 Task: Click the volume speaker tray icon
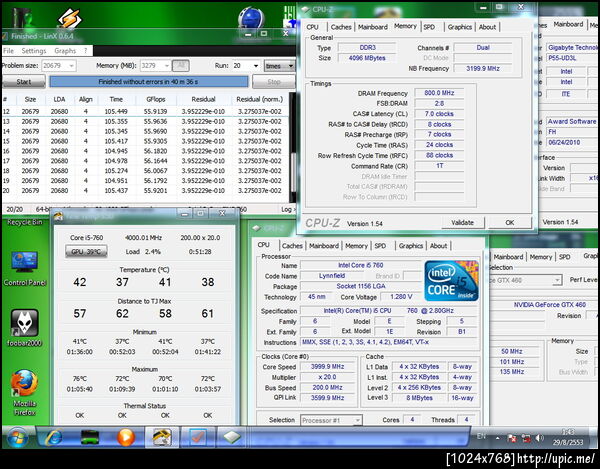(x=540, y=438)
